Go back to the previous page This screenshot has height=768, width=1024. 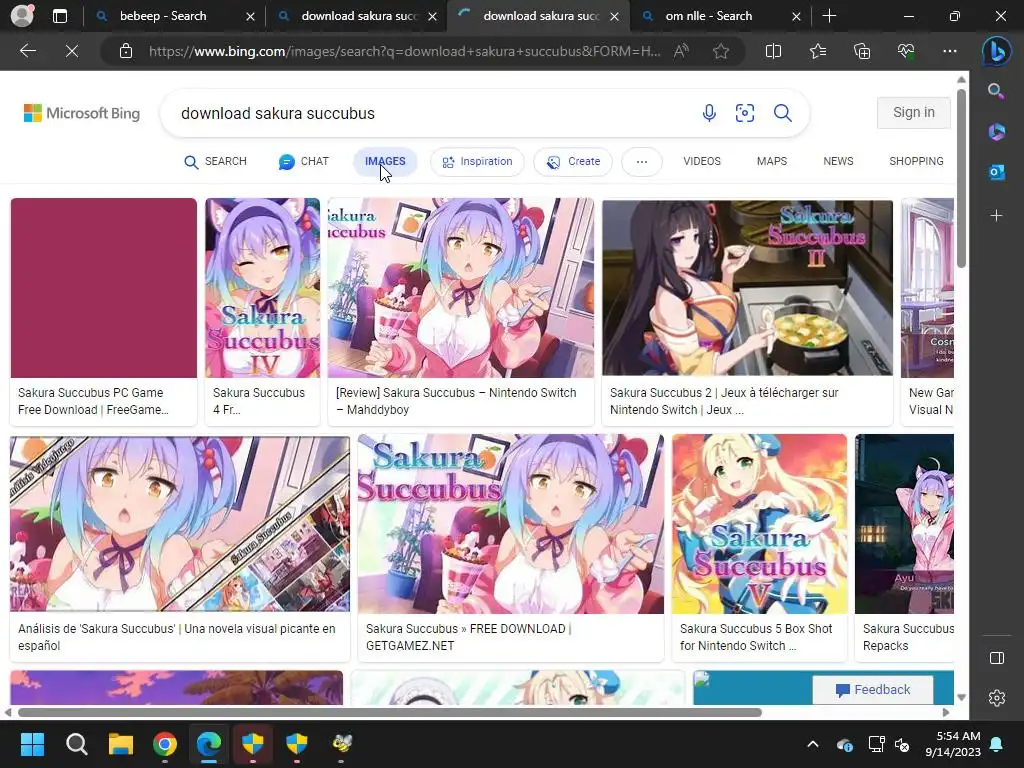click(27, 51)
